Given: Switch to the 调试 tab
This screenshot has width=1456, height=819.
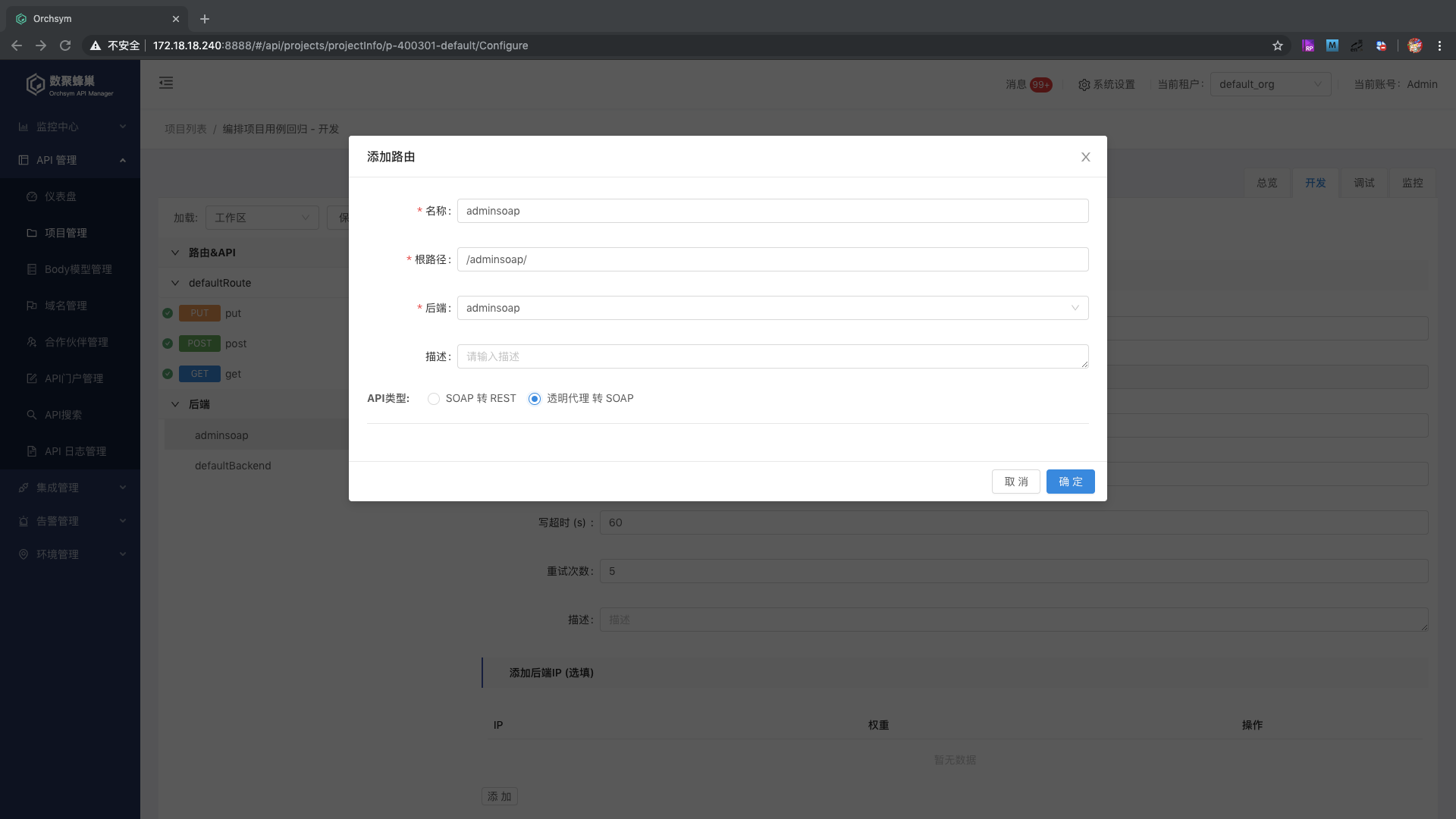Looking at the screenshot, I should click(x=1363, y=183).
